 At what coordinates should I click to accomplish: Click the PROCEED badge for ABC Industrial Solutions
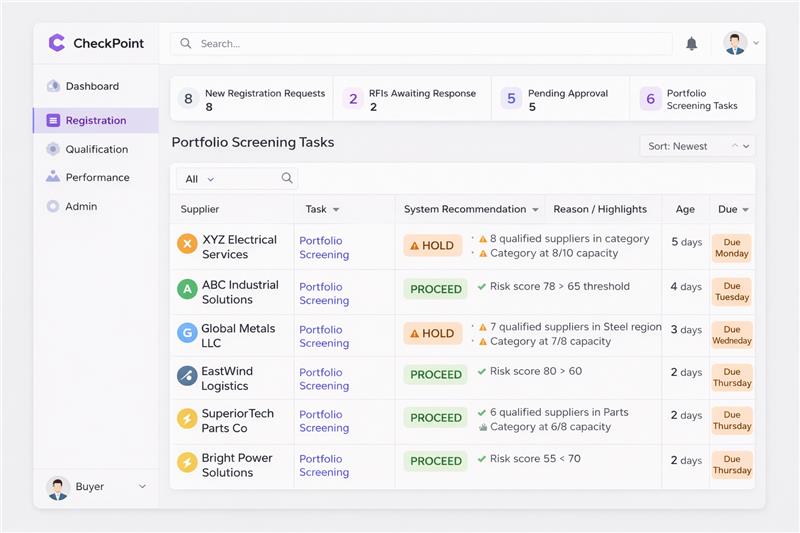click(x=436, y=289)
